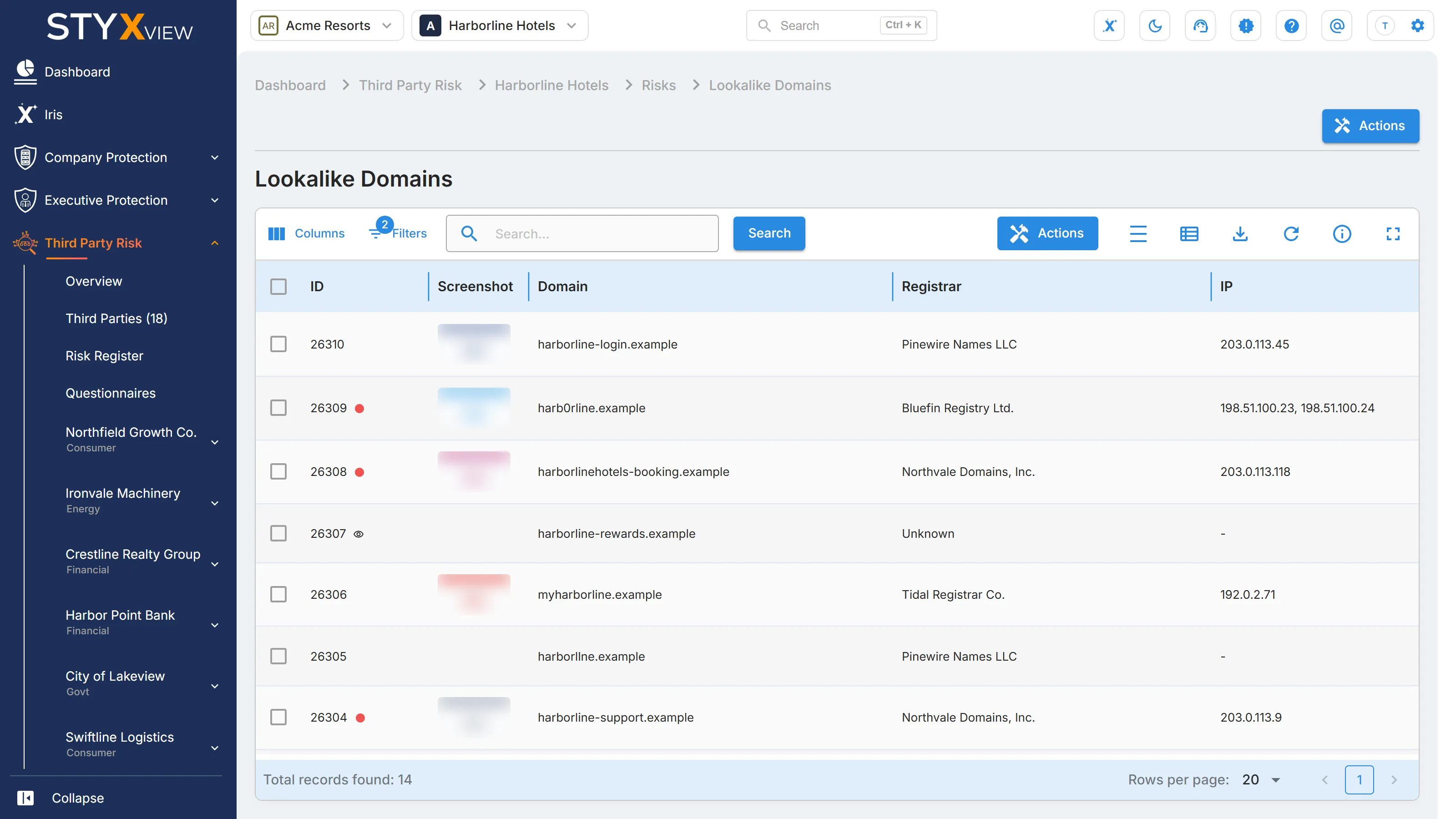Open the Iris assistant icon in top bar
Image resolution: width=1456 pixels, height=819 pixels.
[1109, 25]
